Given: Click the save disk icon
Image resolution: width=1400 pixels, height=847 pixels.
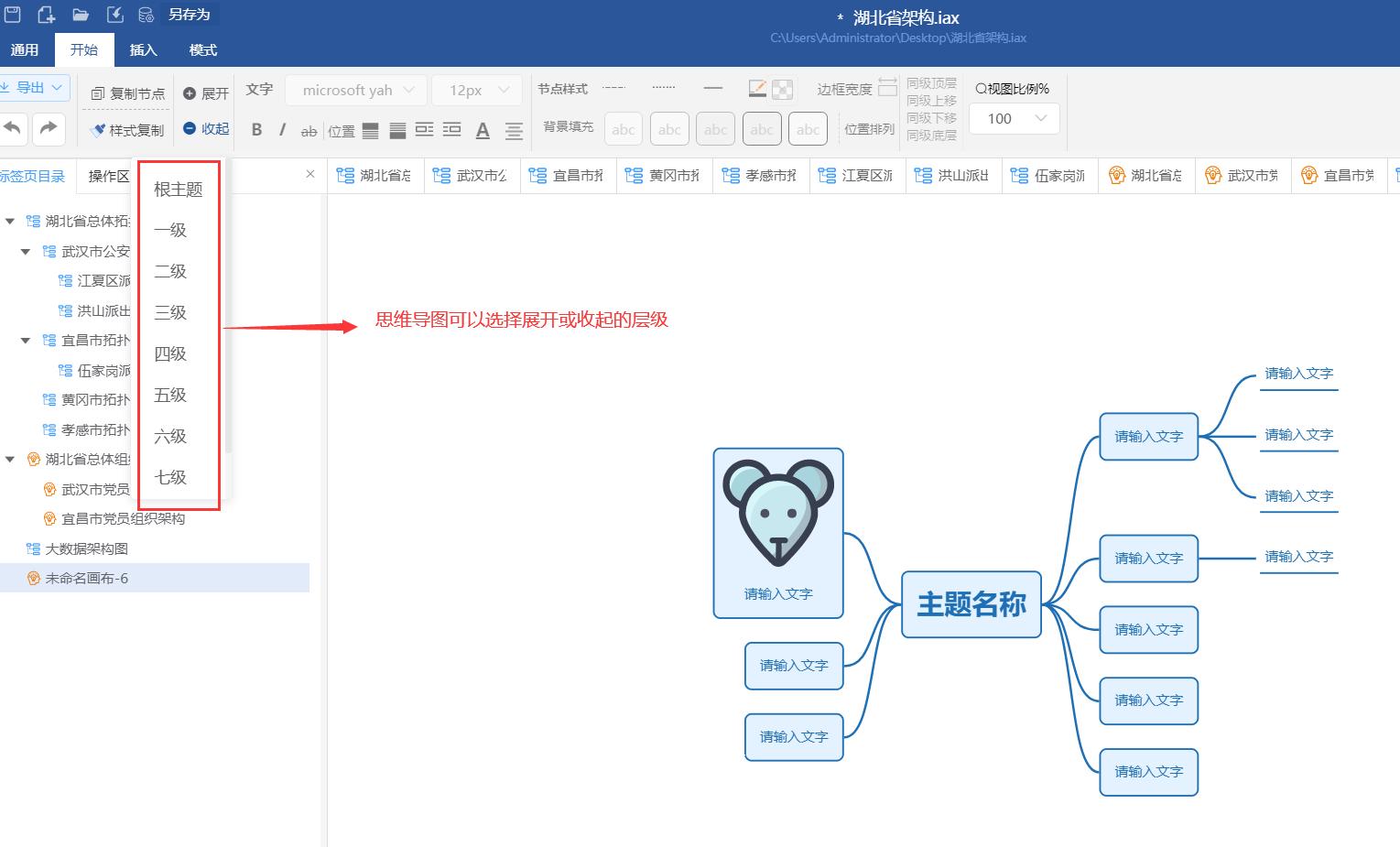Looking at the screenshot, I should [x=12, y=14].
